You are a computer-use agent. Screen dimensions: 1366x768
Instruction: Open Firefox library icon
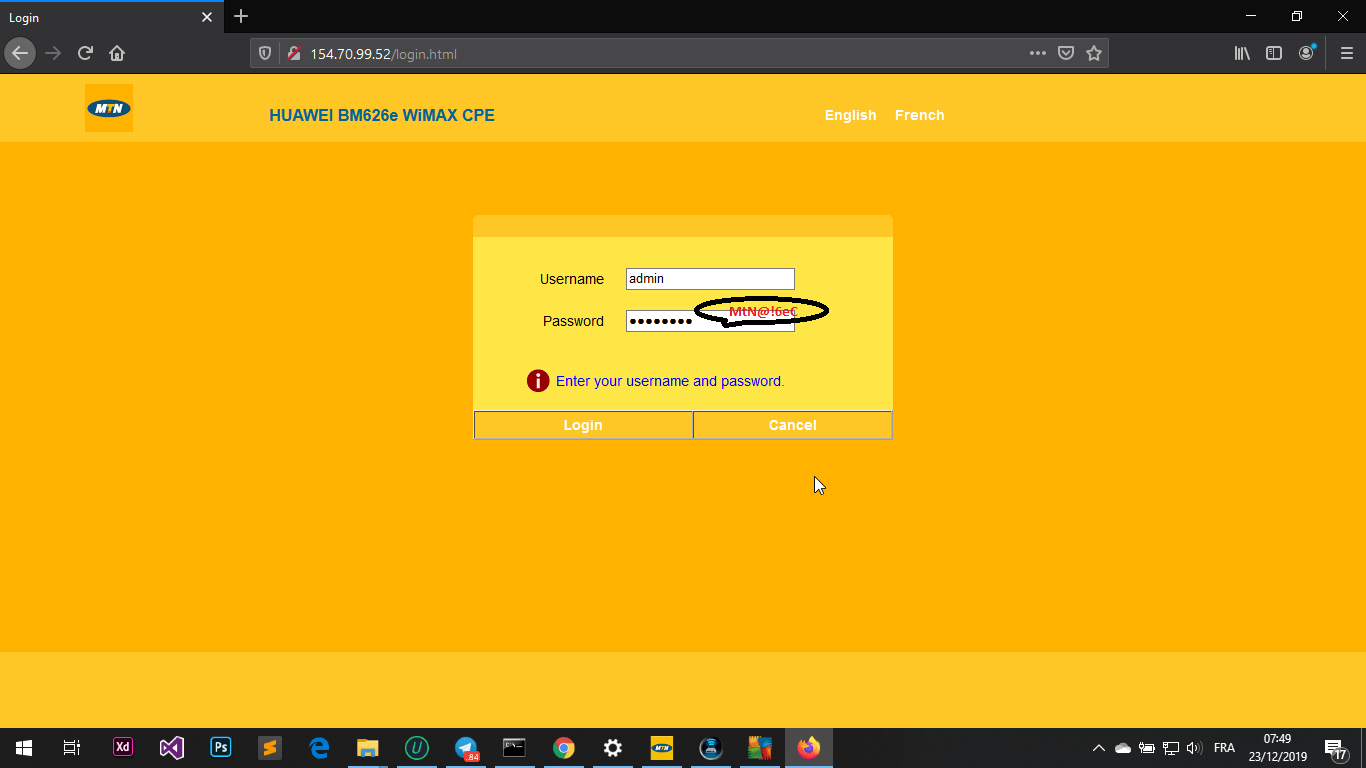tap(1242, 54)
